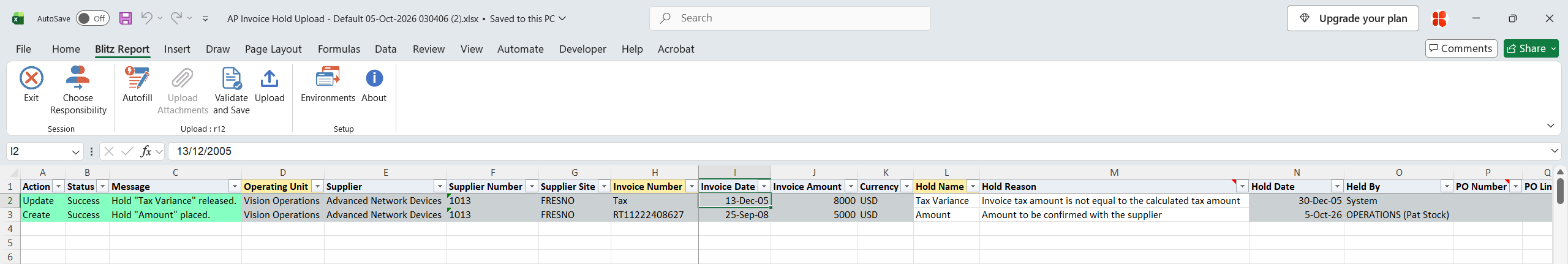This screenshot has height=264, width=1568.
Task: Open Choose Responsibility
Action: coord(78,91)
